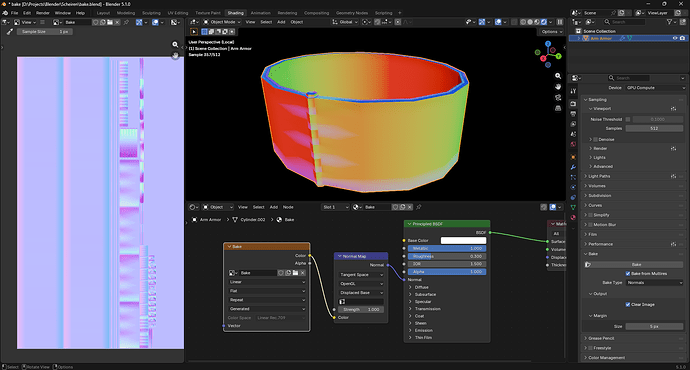The height and width of the screenshot is (370, 690).
Task: Open the Render menu
Action: [x=43, y=13]
